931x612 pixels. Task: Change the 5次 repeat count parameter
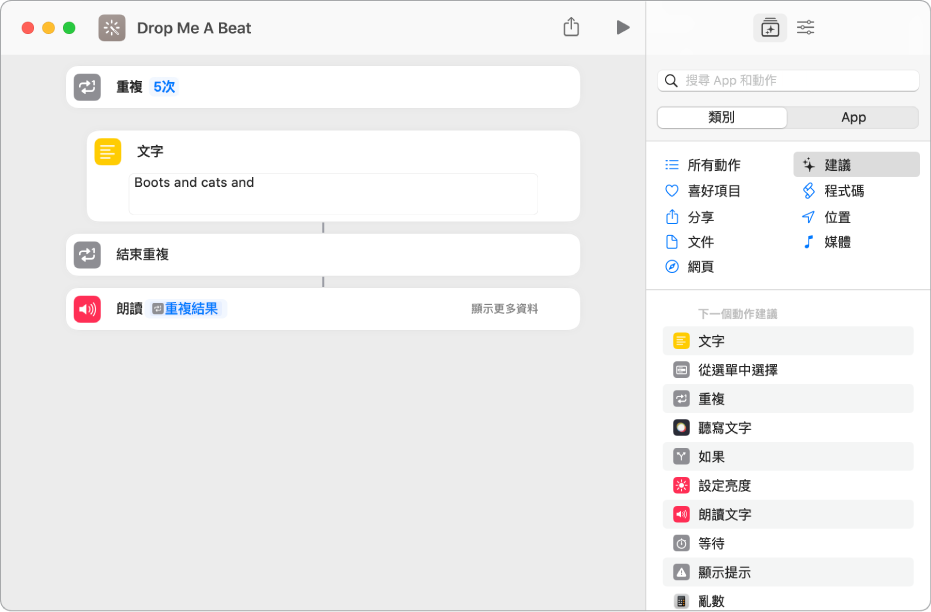(x=164, y=87)
